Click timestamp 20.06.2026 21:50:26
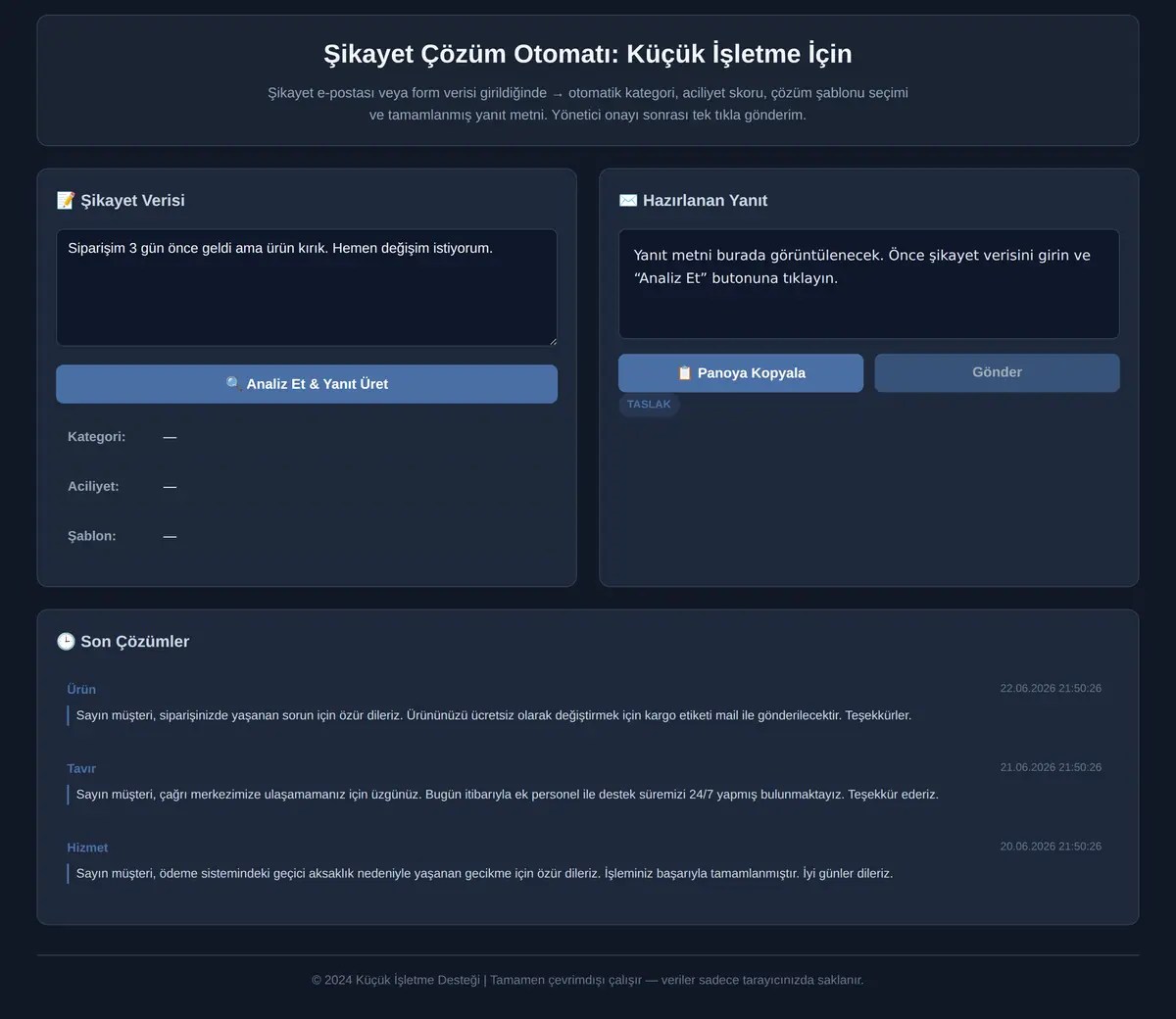Image resolution: width=1176 pixels, height=1019 pixels. pos(1051,847)
